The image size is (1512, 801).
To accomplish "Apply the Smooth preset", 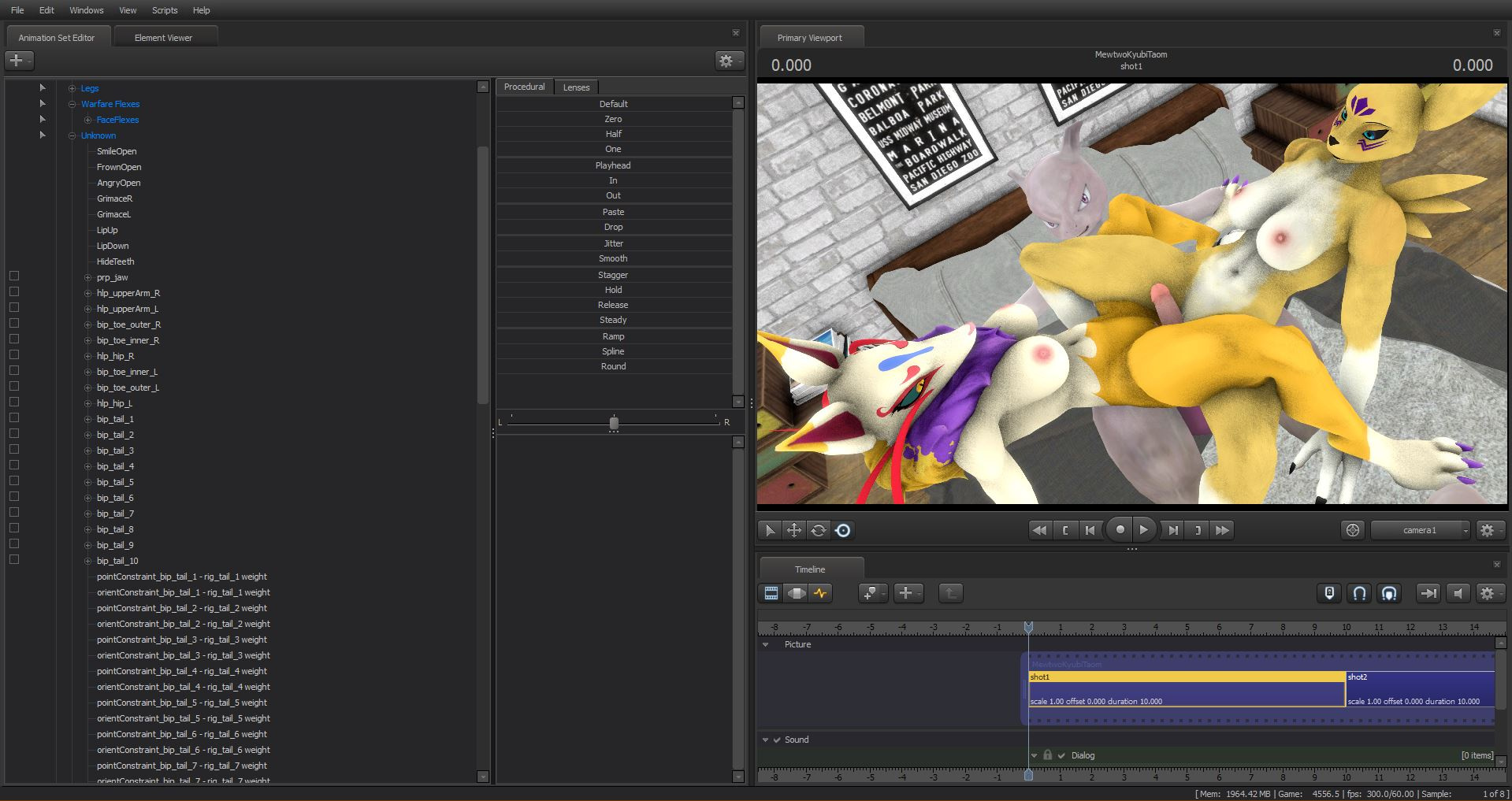I will coord(614,258).
